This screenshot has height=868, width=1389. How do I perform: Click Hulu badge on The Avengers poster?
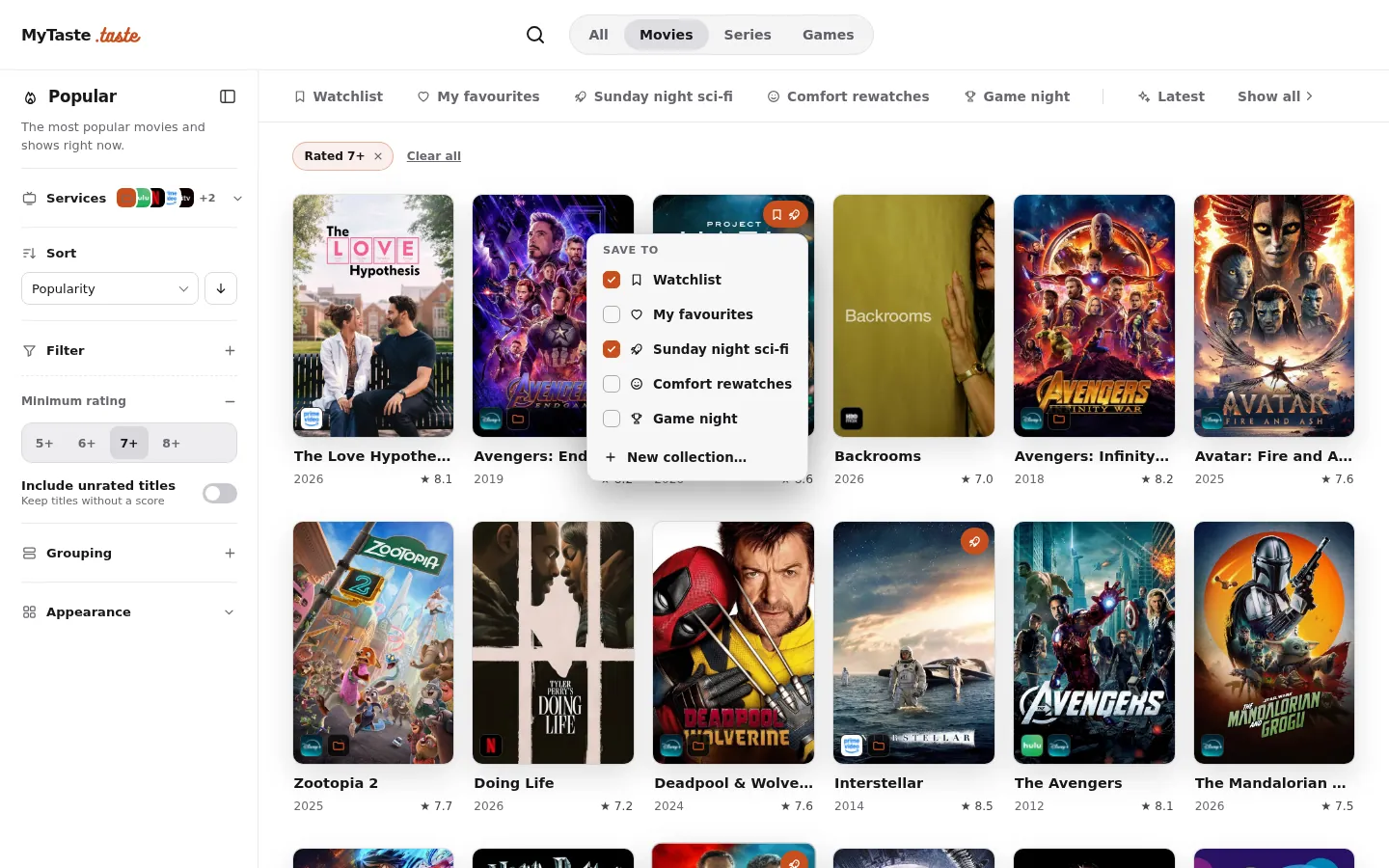pyautogui.click(x=1032, y=746)
